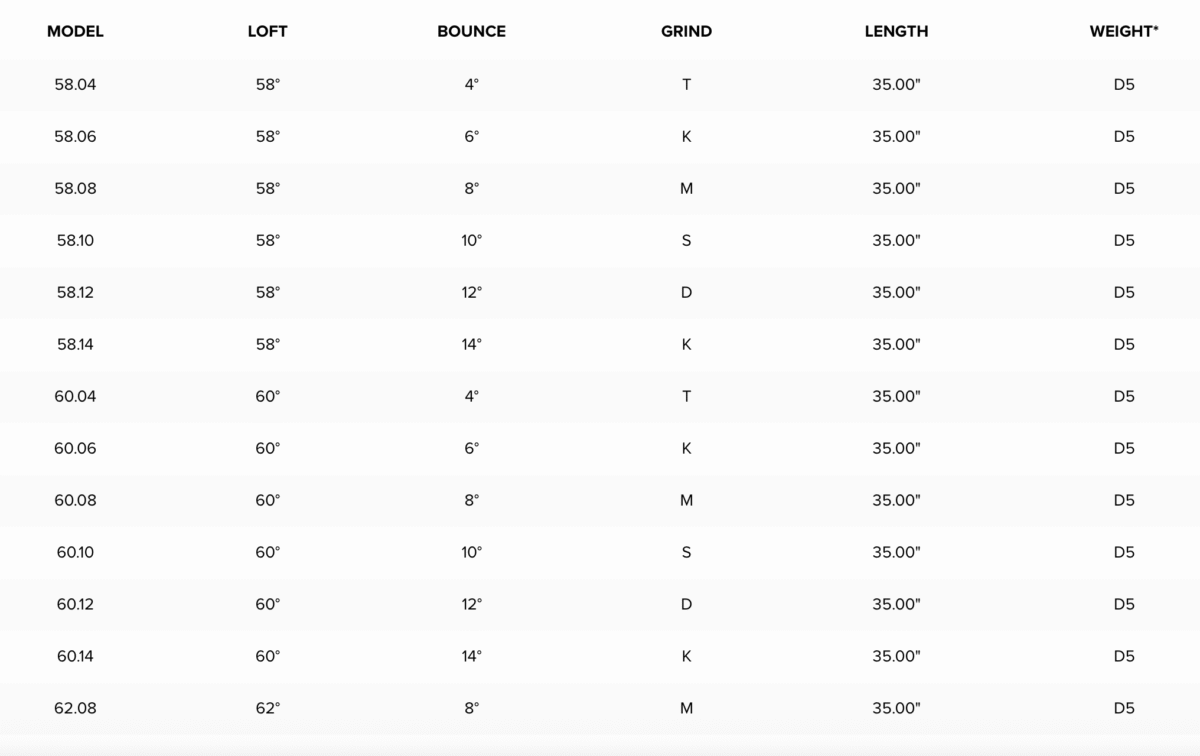Click model 58.10 in the table
Screen dimensions: 1200x756
click(75, 240)
